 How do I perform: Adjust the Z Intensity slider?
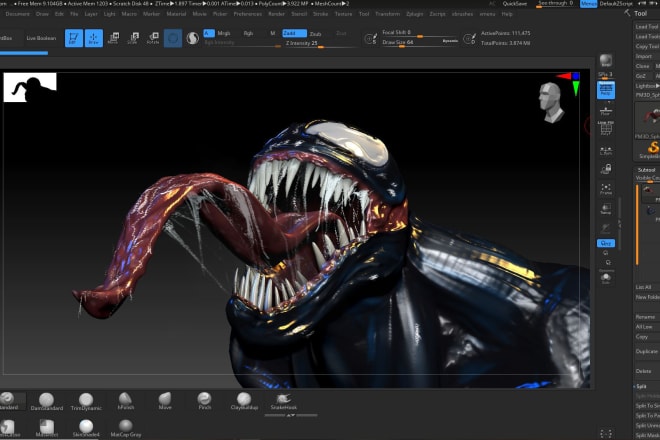[320, 43]
